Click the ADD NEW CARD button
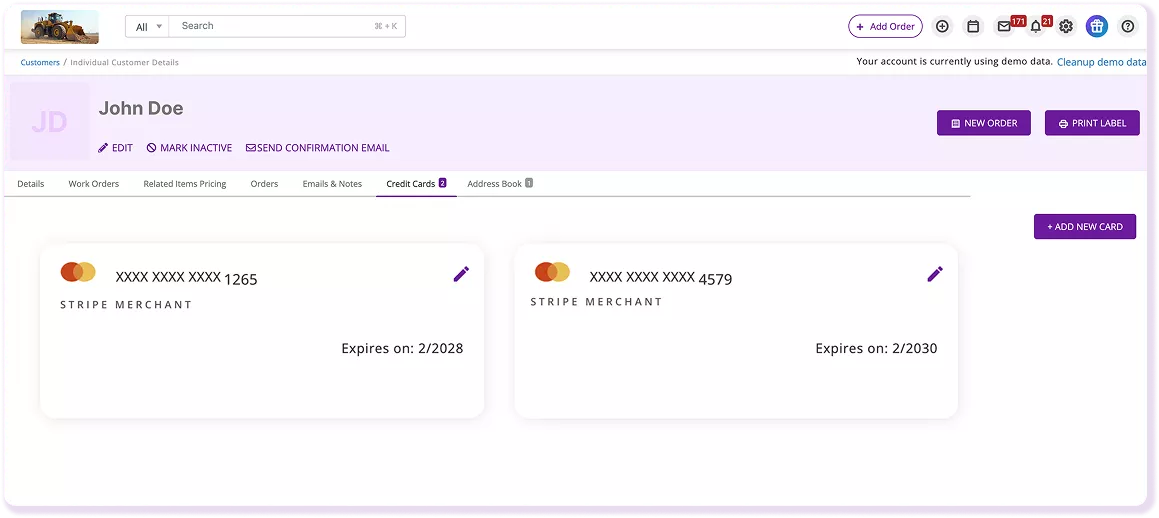The height and width of the screenshot is (518, 1159). 1084,227
